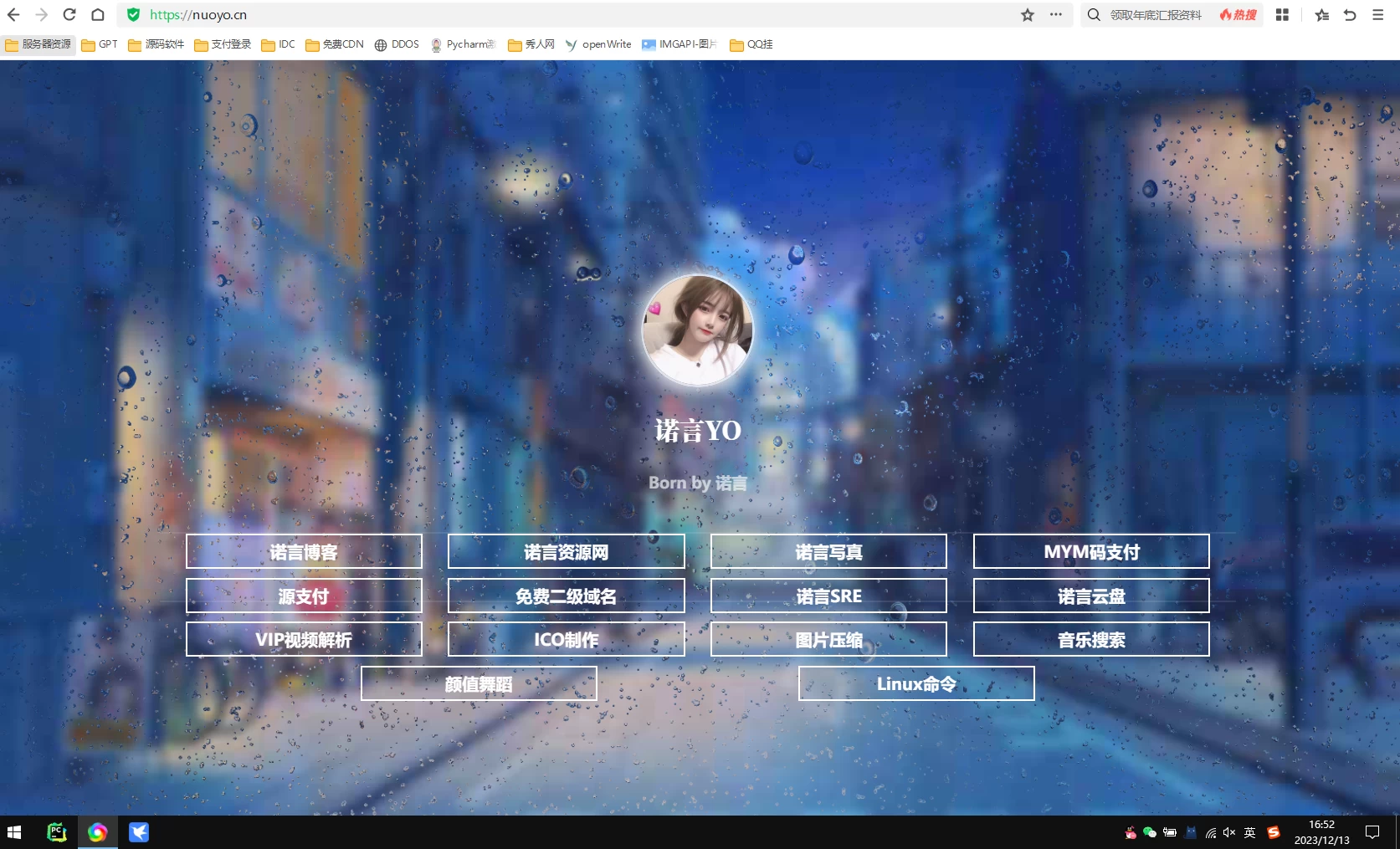Launch PyCharm from the taskbar
Image resolution: width=1400 pixels, height=849 pixels.
pos(55,831)
